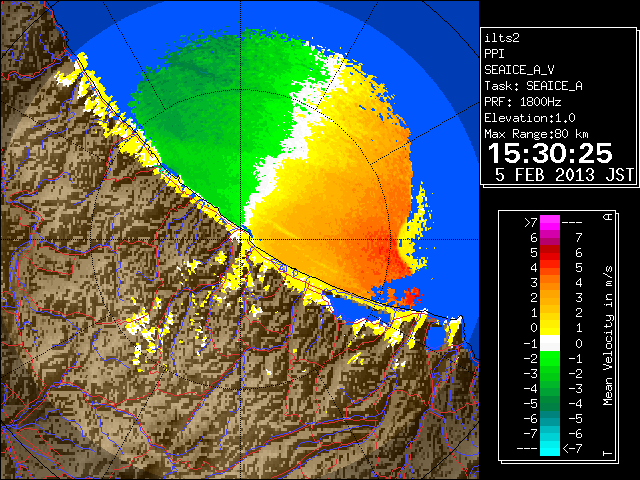Click the 'ilts2' label in the info box
Screen dimensions: 640x480
tap(502, 38)
